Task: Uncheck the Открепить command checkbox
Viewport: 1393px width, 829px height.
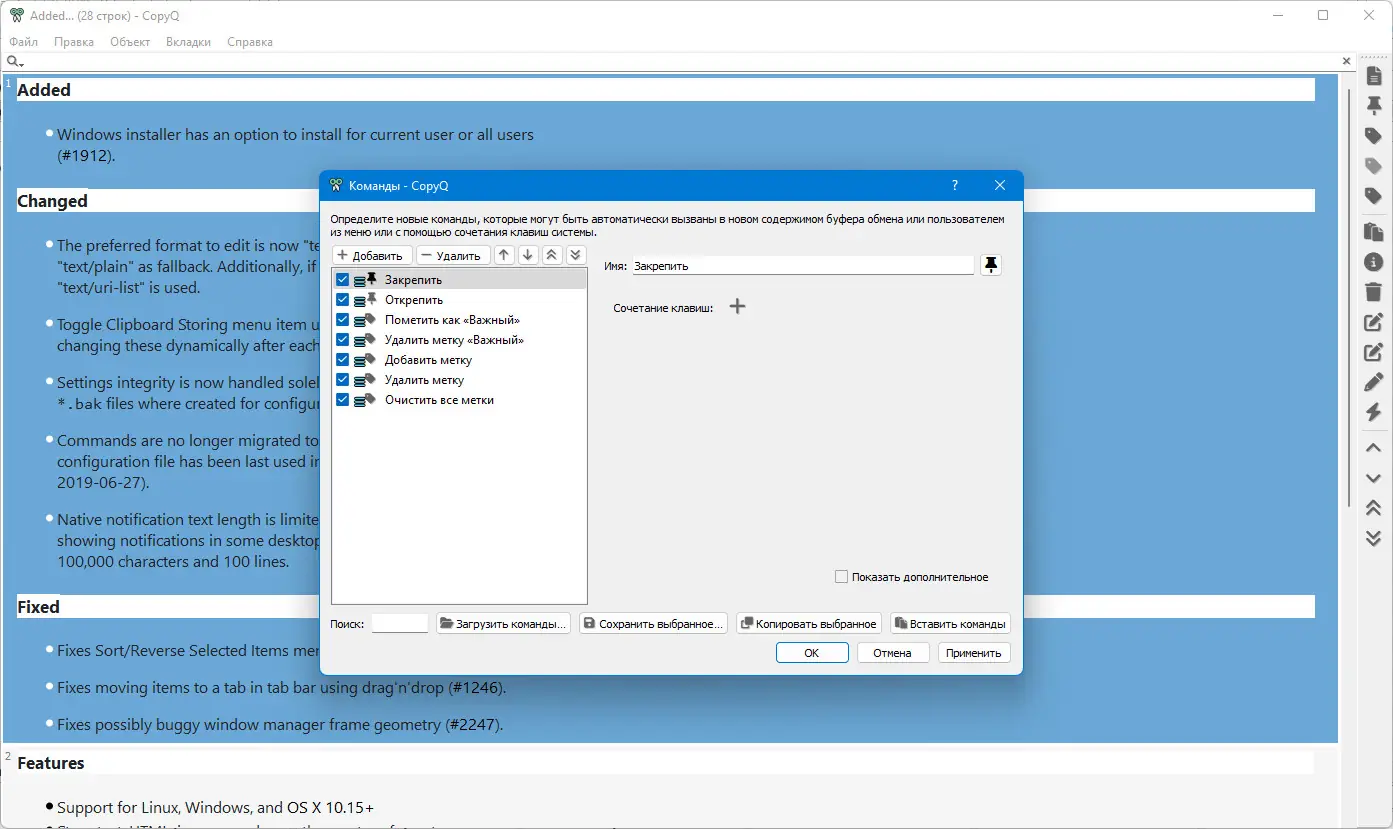Action: click(343, 300)
